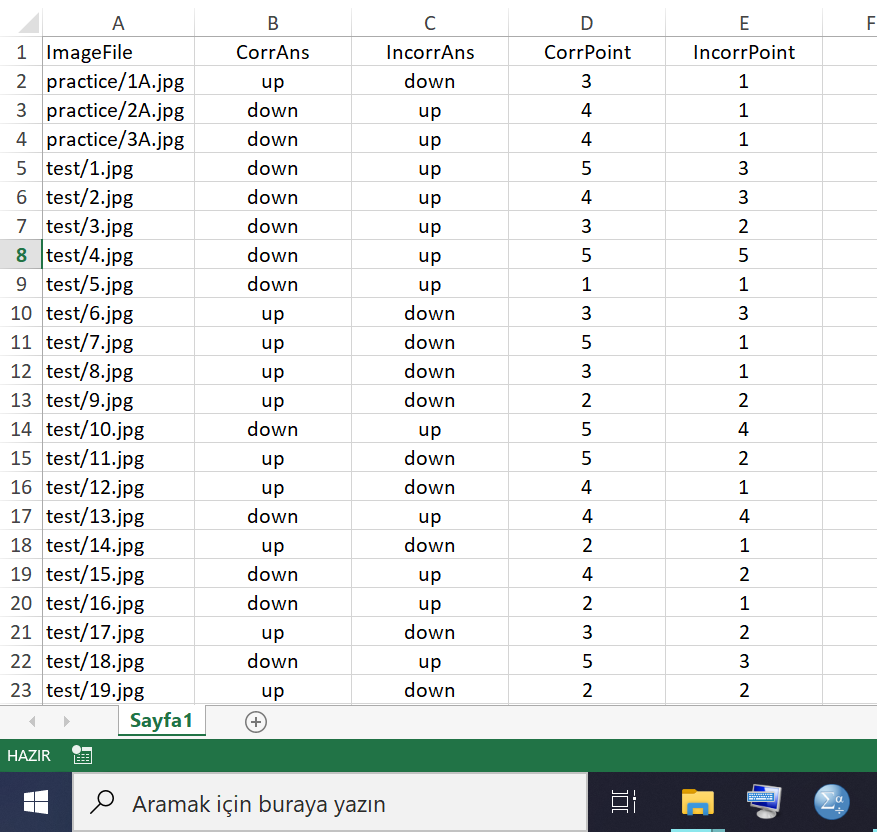Select CorrAns cell in test/6.jpg row
This screenshot has height=832, width=877.
coord(273,313)
